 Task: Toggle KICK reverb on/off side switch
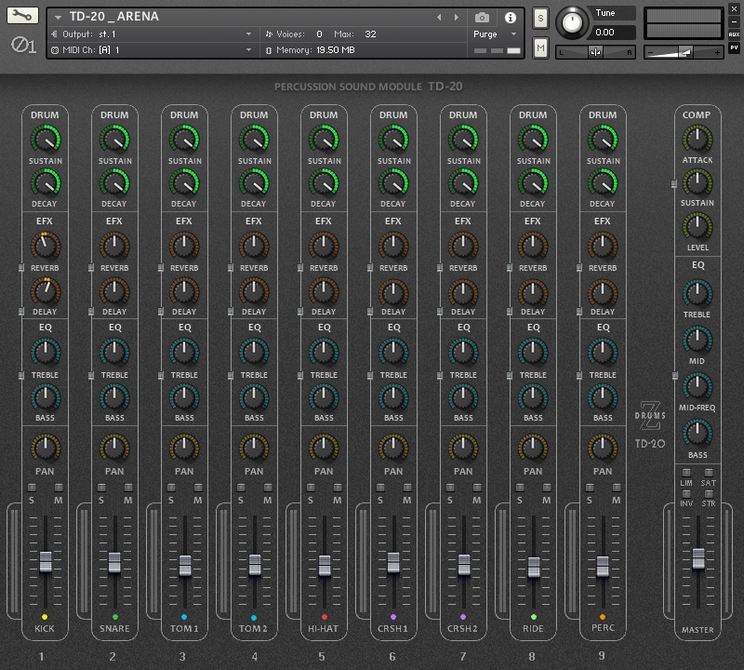tap(21, 268)
